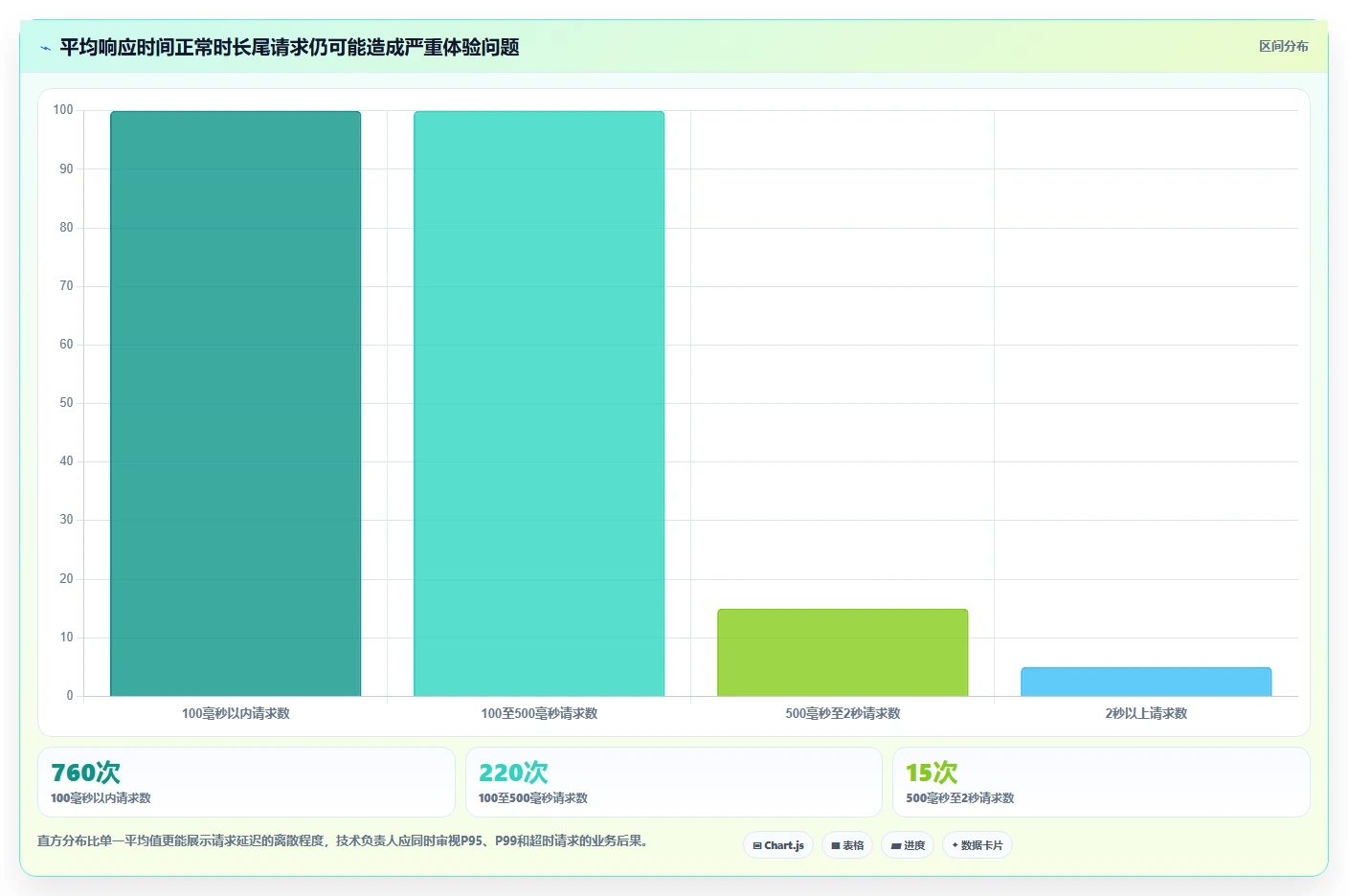The image size is (1348, 896).
Task: Open the 数据卡片 chip
Action: [977, 845]
